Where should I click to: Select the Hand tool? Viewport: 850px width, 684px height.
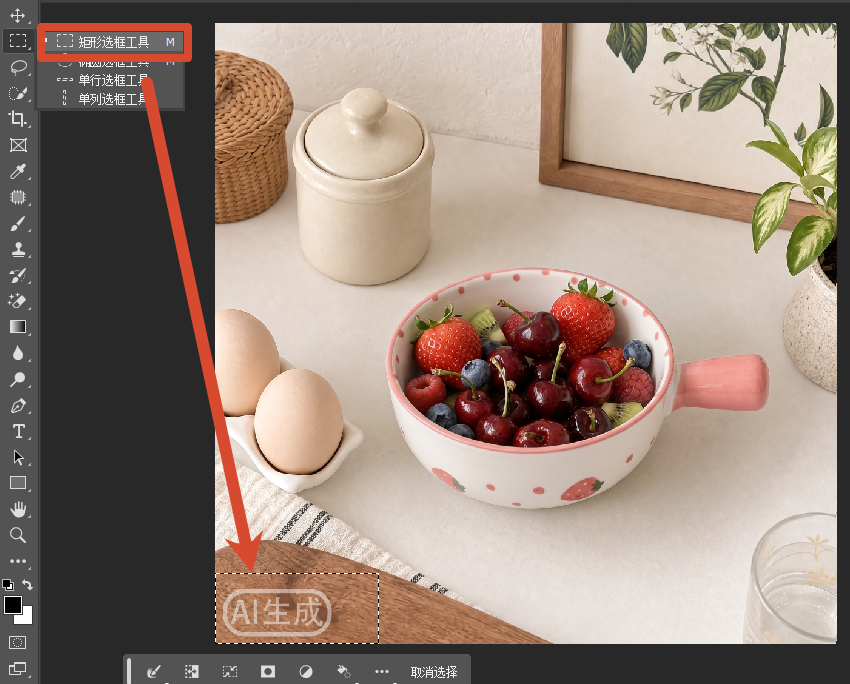coord(18,509)
